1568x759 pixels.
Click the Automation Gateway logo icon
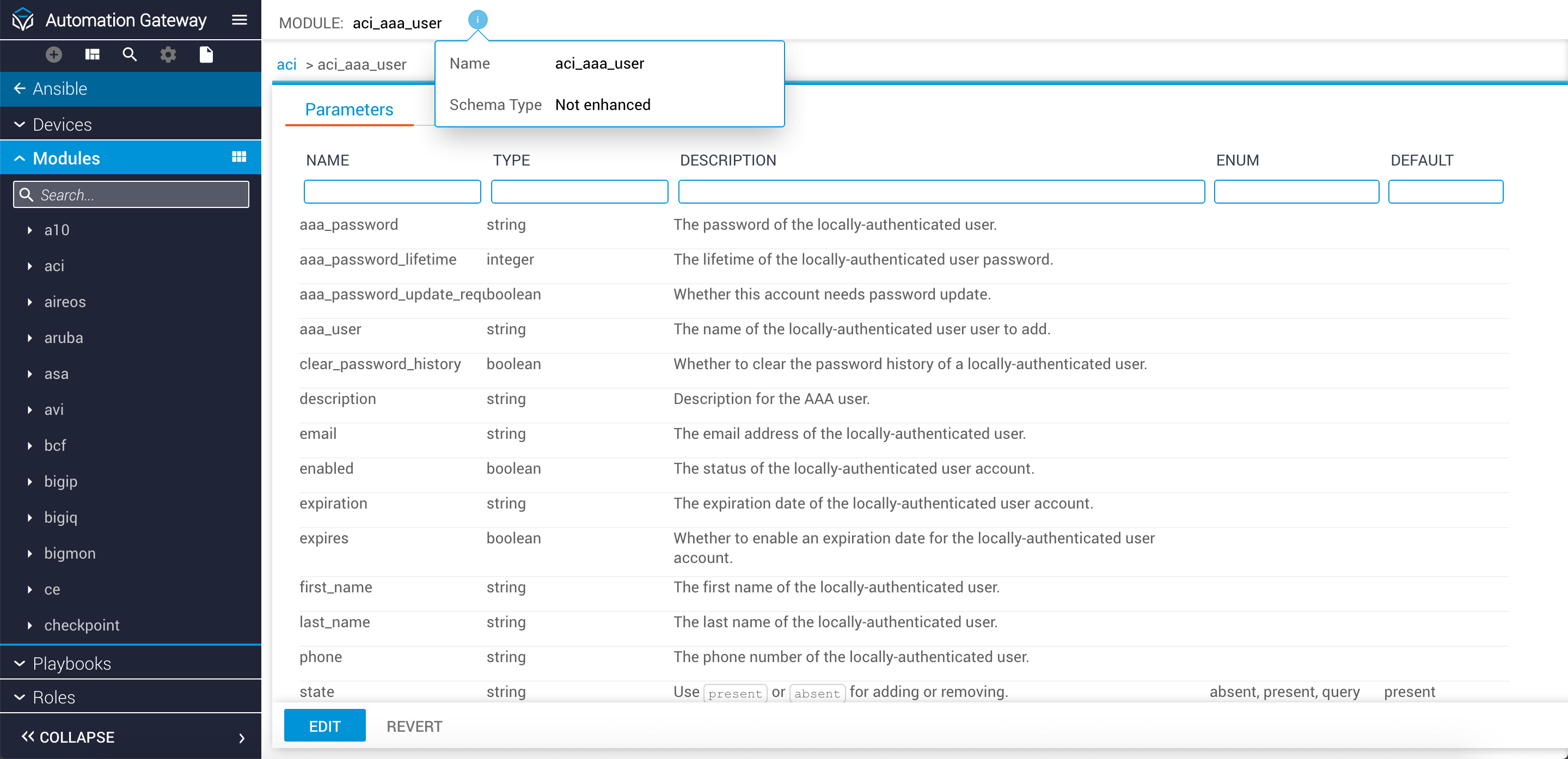pyautogui.click(x=23, y=20)
